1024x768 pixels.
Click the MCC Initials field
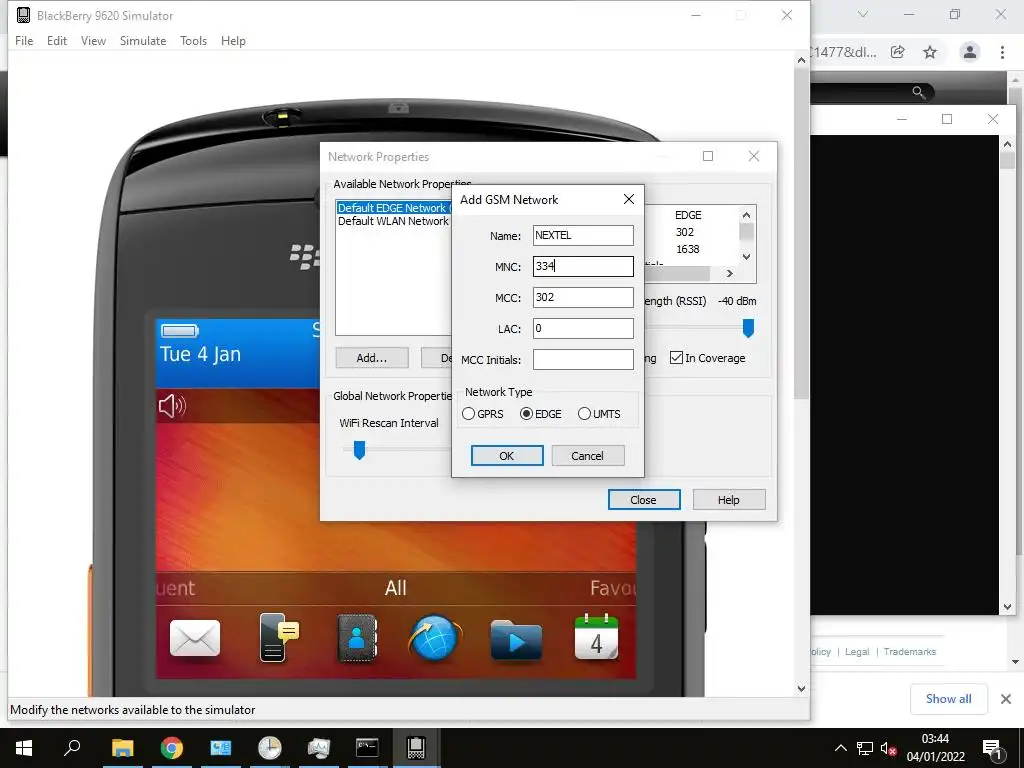tap(583, 359)
